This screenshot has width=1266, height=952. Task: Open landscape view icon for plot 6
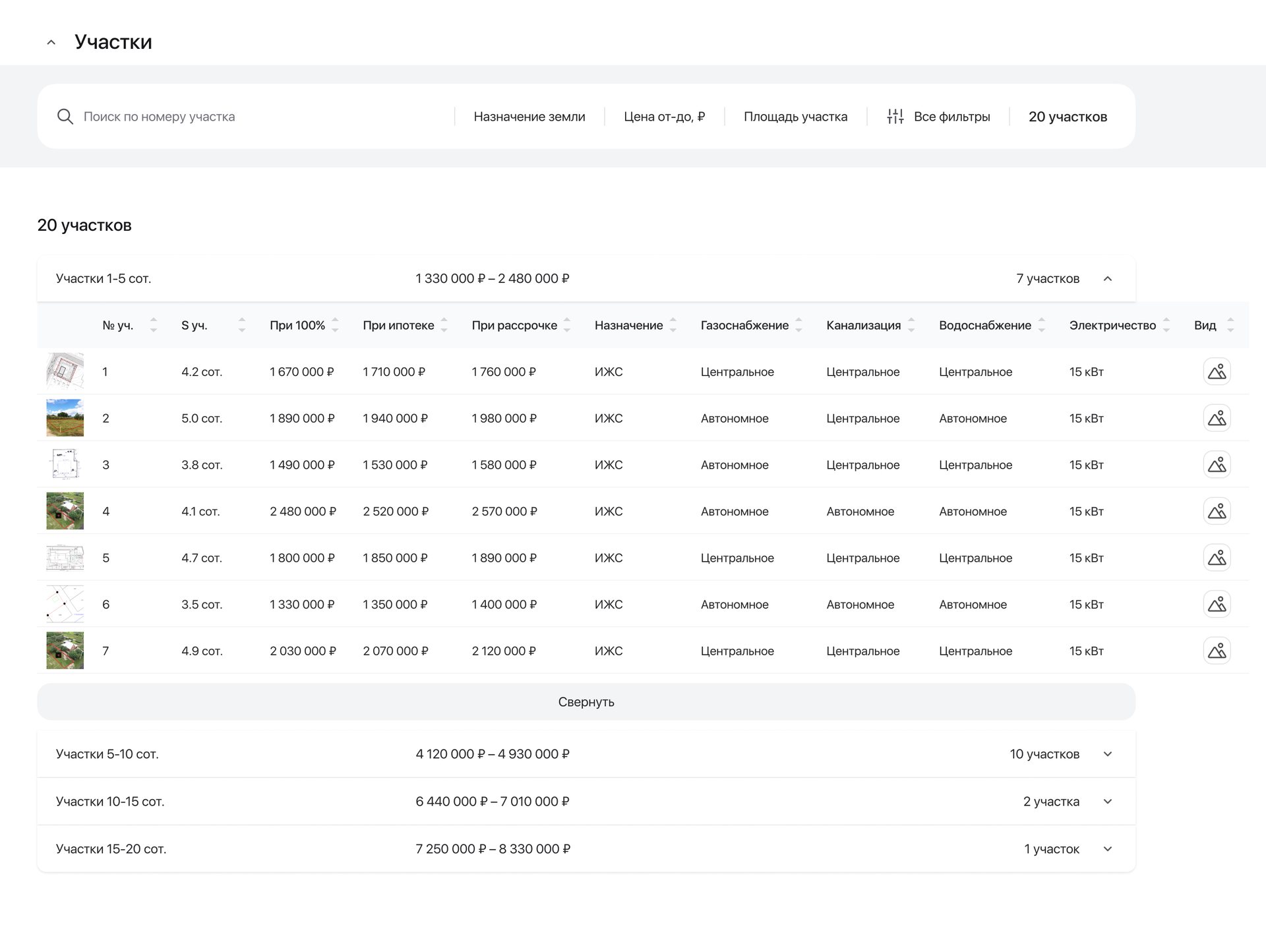[x=1217, y=604]
